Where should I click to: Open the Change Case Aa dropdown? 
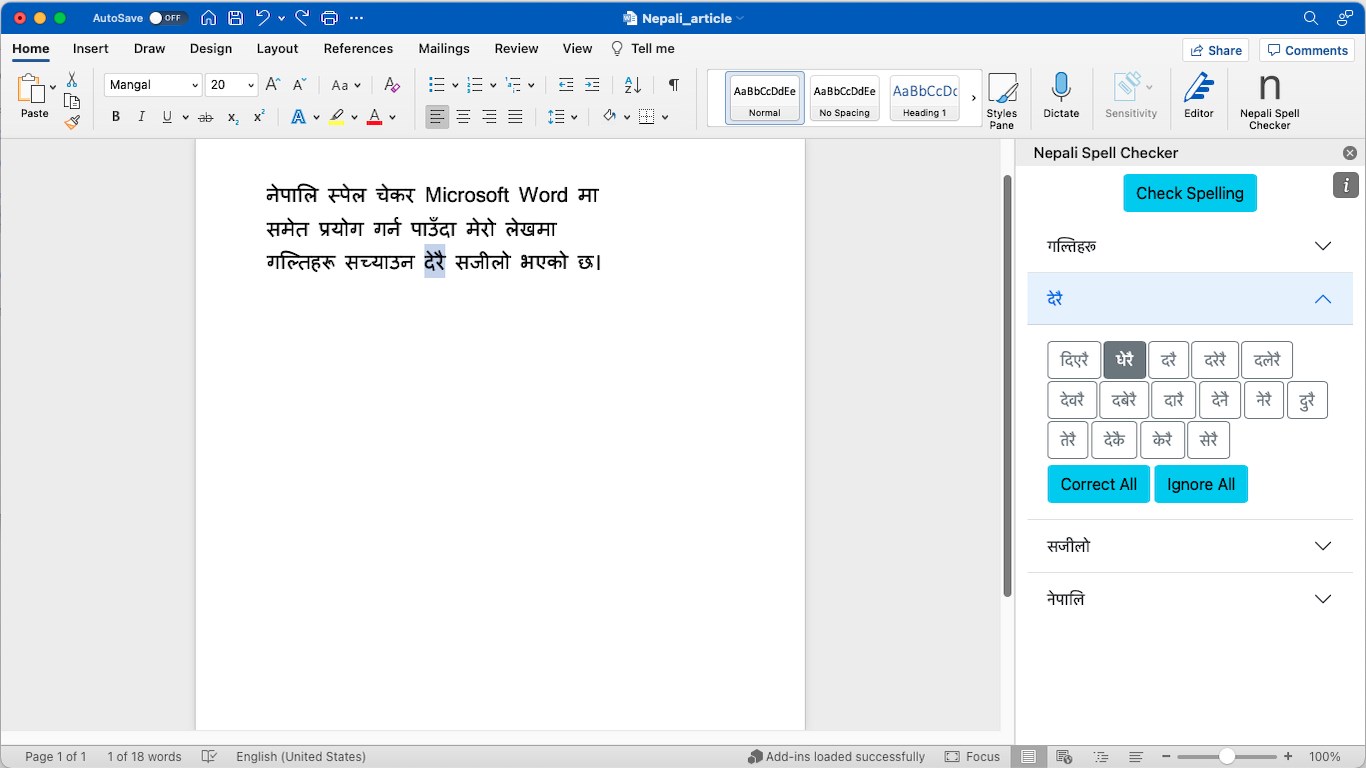point(346,85)
